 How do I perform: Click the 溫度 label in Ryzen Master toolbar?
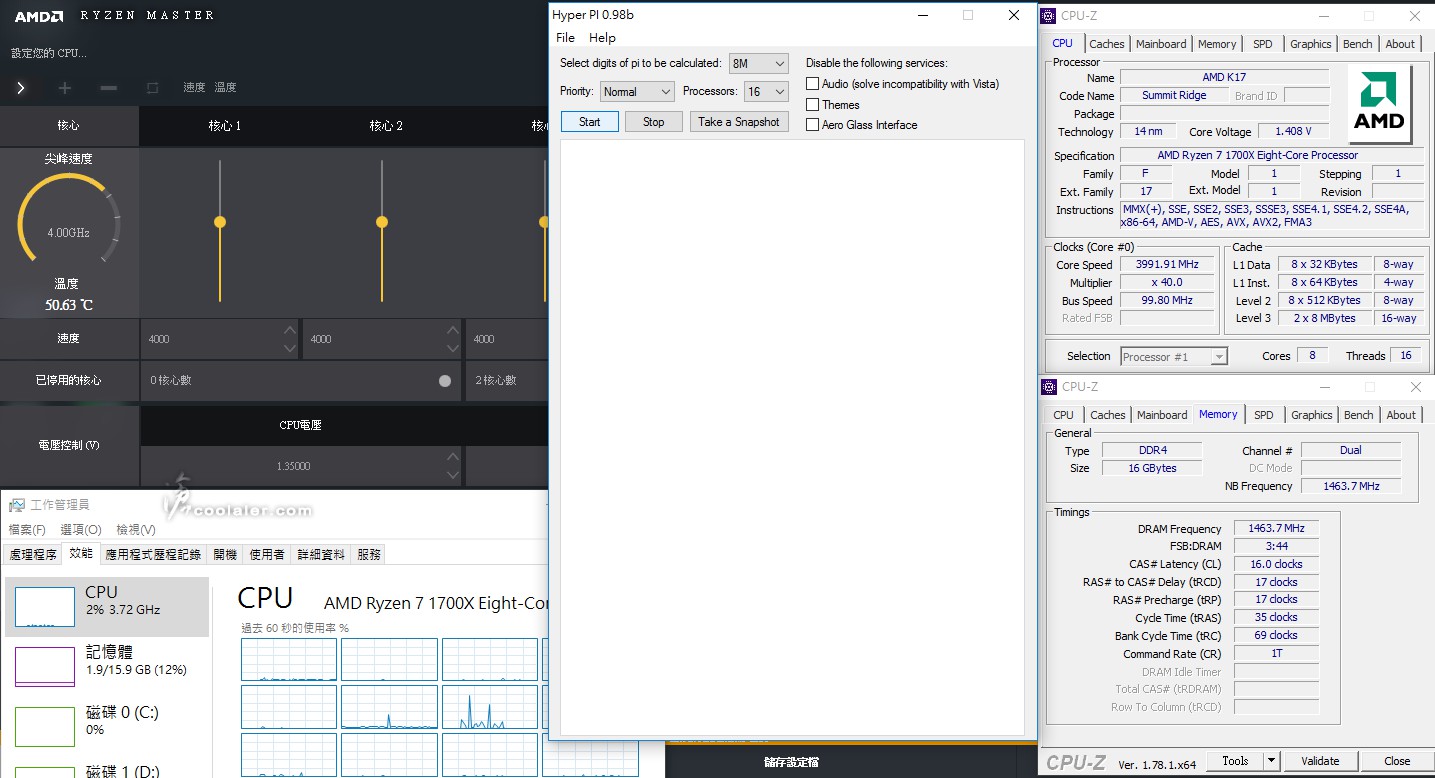tap(226, 88)
